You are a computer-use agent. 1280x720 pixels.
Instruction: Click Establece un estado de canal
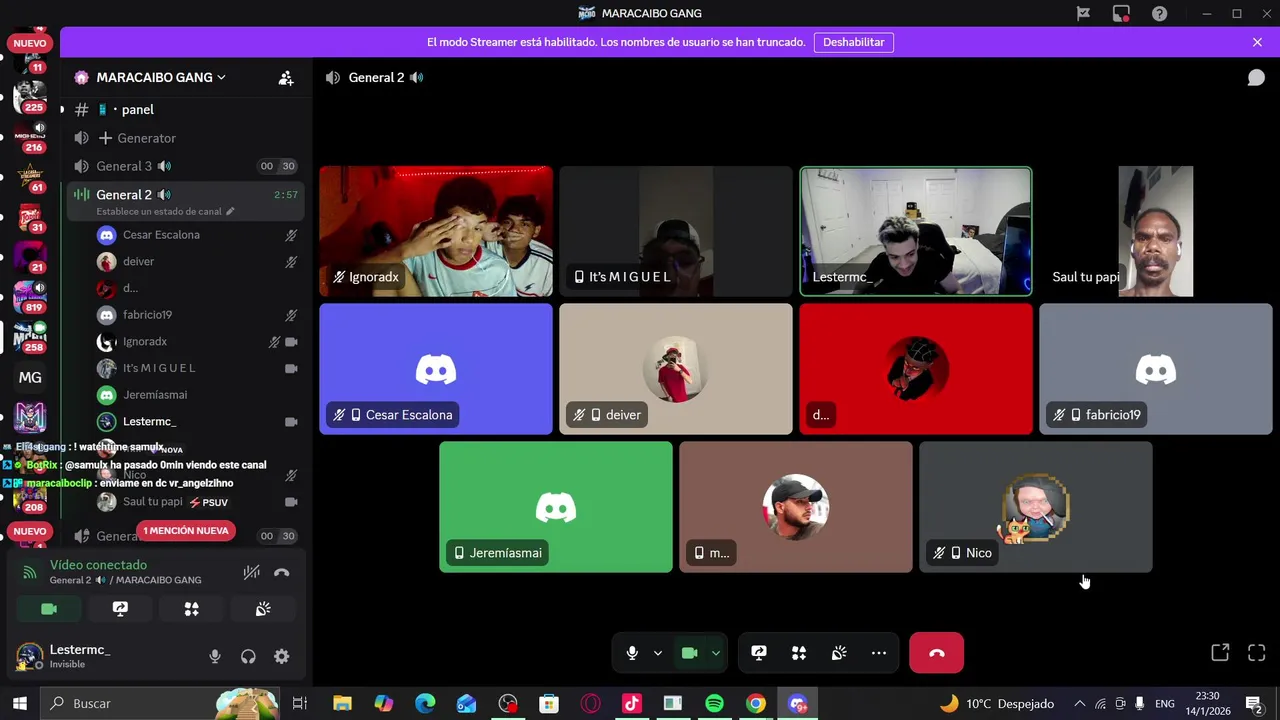(x=165, y=212)
